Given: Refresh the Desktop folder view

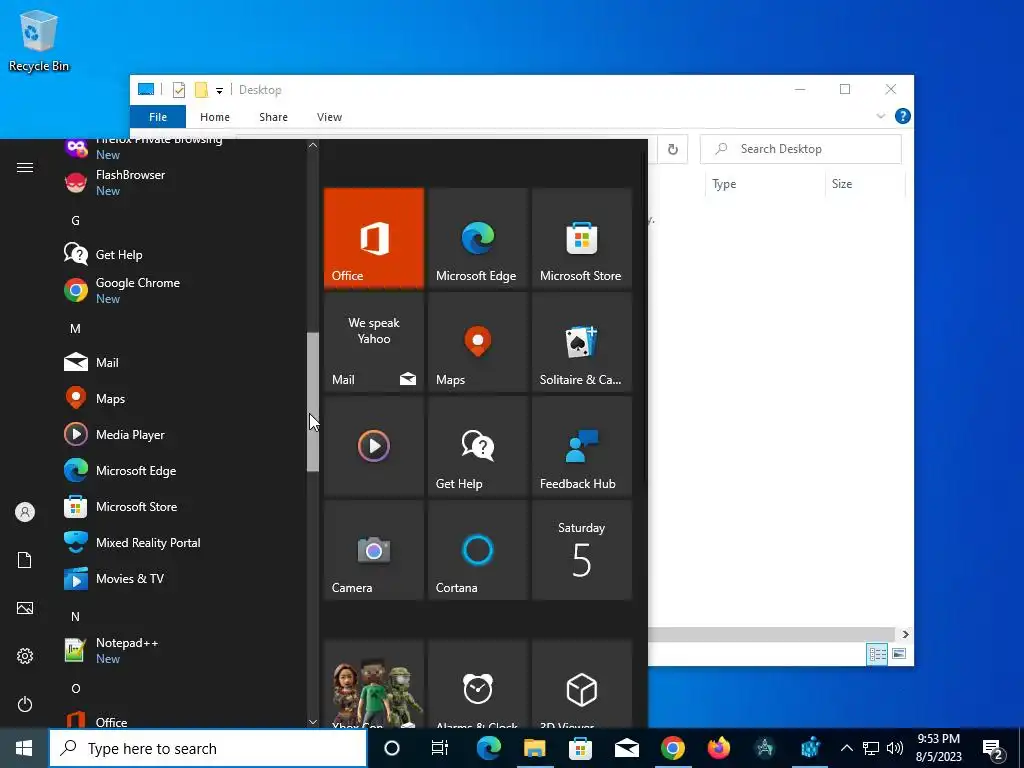Looking at the screenshot, I should pos(673,150).
